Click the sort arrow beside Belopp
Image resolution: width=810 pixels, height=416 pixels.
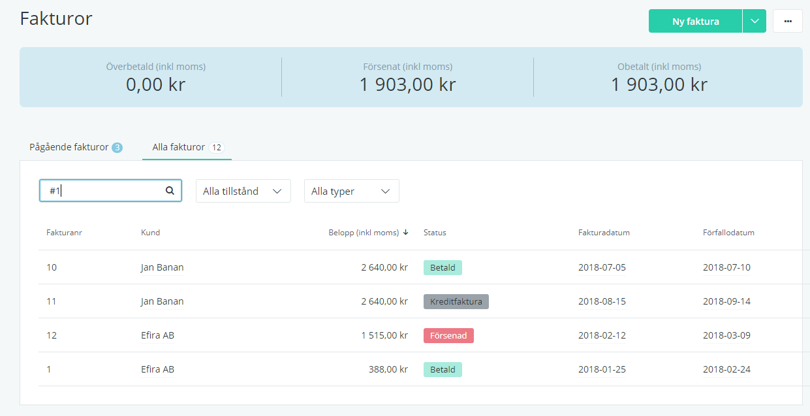tap(406, 233)
